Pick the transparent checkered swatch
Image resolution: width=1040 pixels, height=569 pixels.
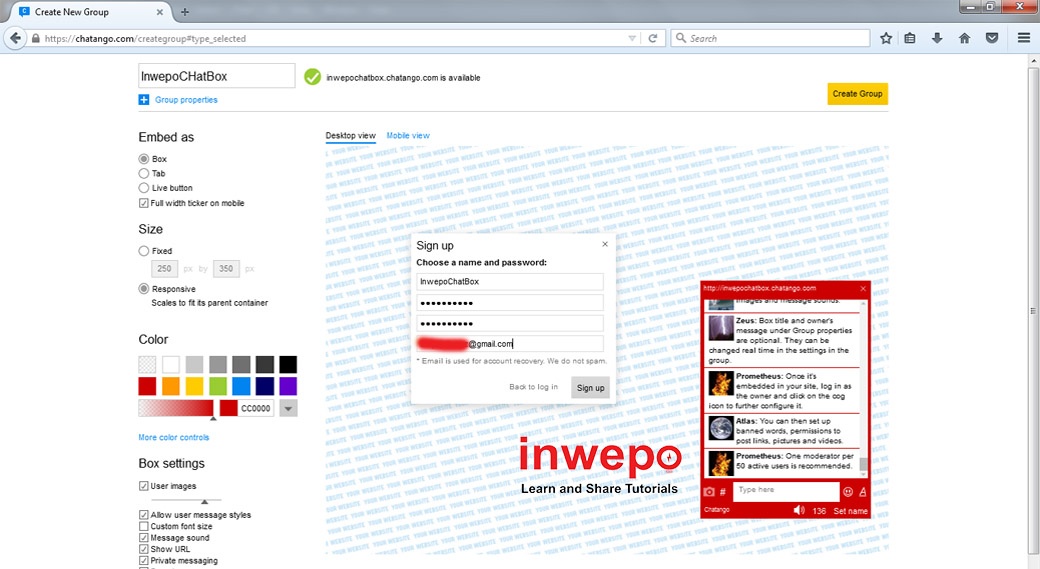pos(147,364)
